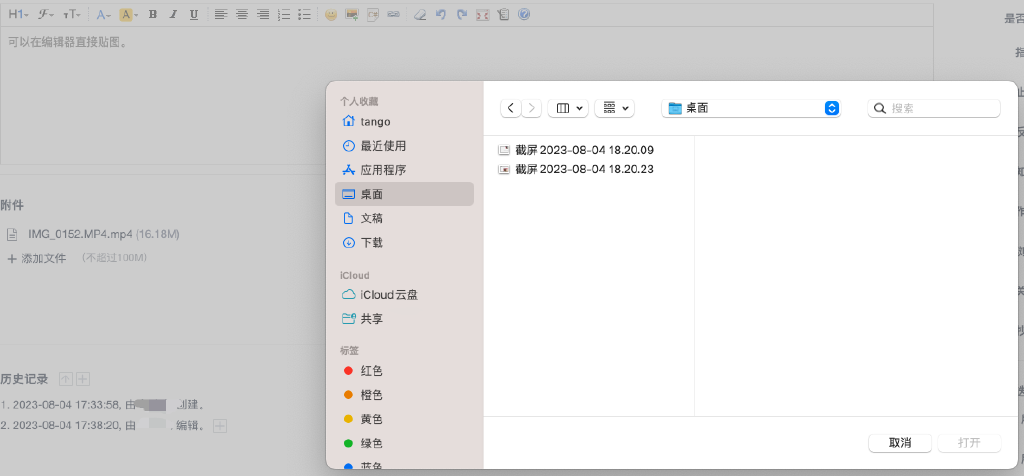Select the 红色 tag color
1024x476 pixels.
click(371, 371)
